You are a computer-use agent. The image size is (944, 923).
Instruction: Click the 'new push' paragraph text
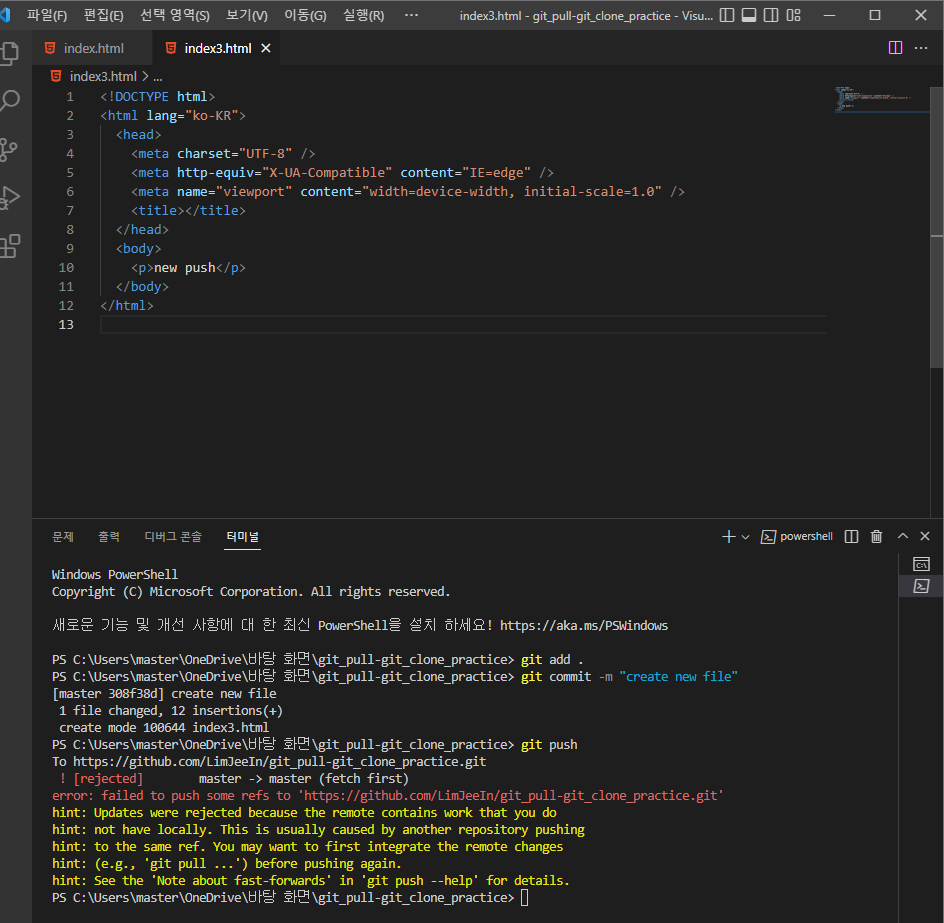(185, 267)
